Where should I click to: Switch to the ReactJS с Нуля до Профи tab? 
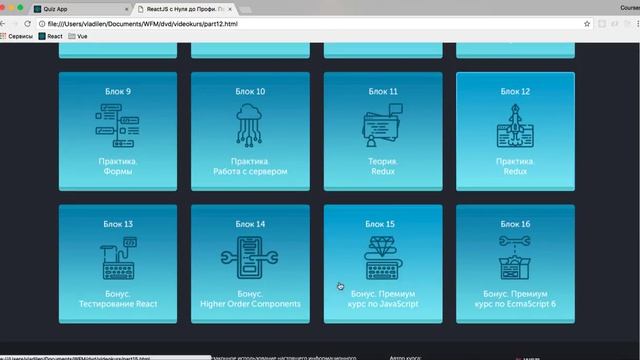click(184, 9)
